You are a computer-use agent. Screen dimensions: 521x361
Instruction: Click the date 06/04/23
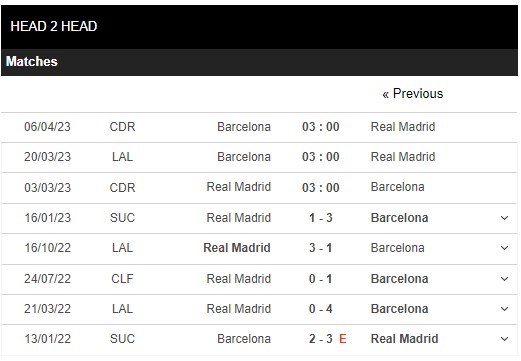[x=47, y=127]
